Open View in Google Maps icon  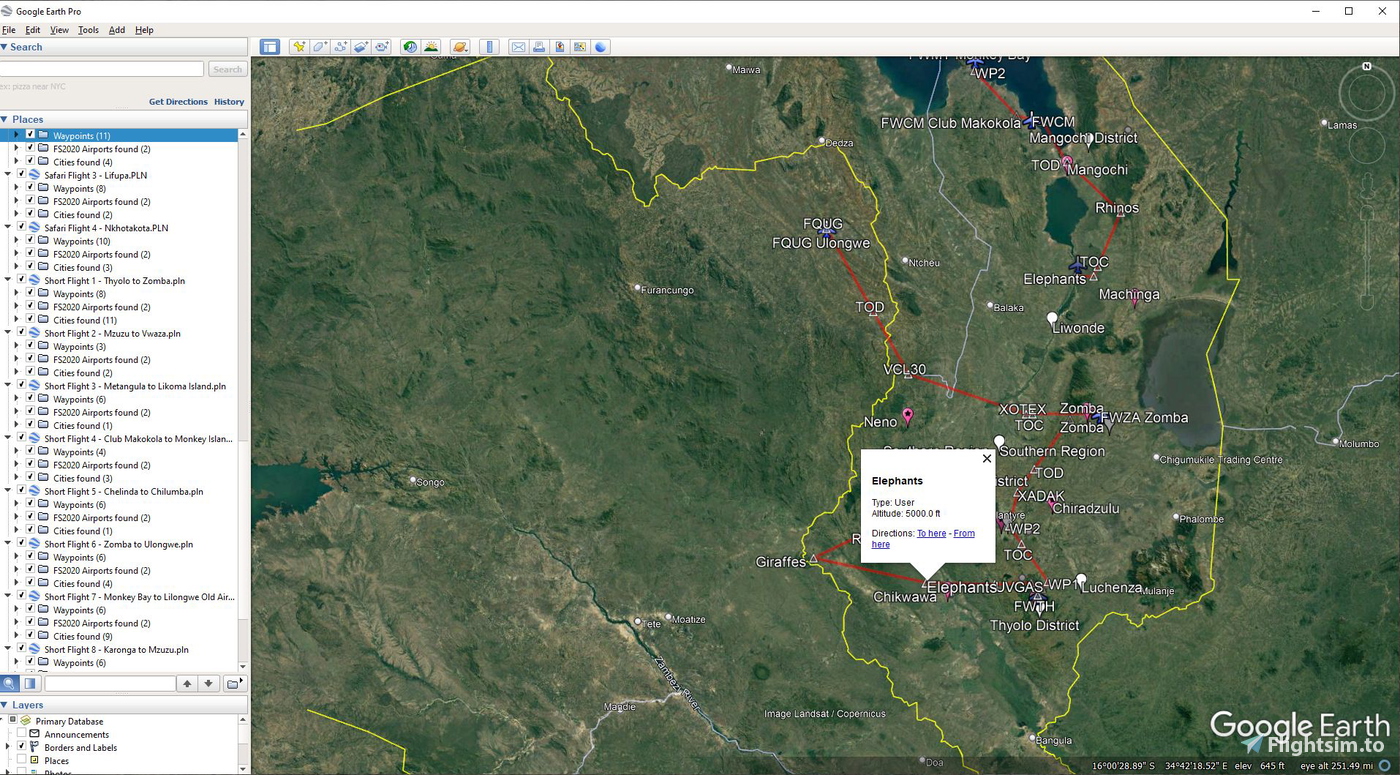click(580, 47)
